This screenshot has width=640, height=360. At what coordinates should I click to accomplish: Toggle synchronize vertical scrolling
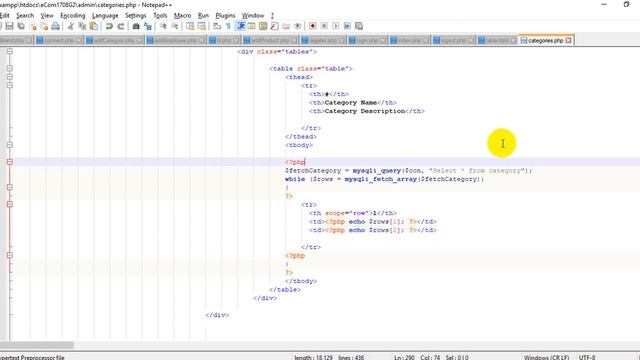(x=190, y=26)
